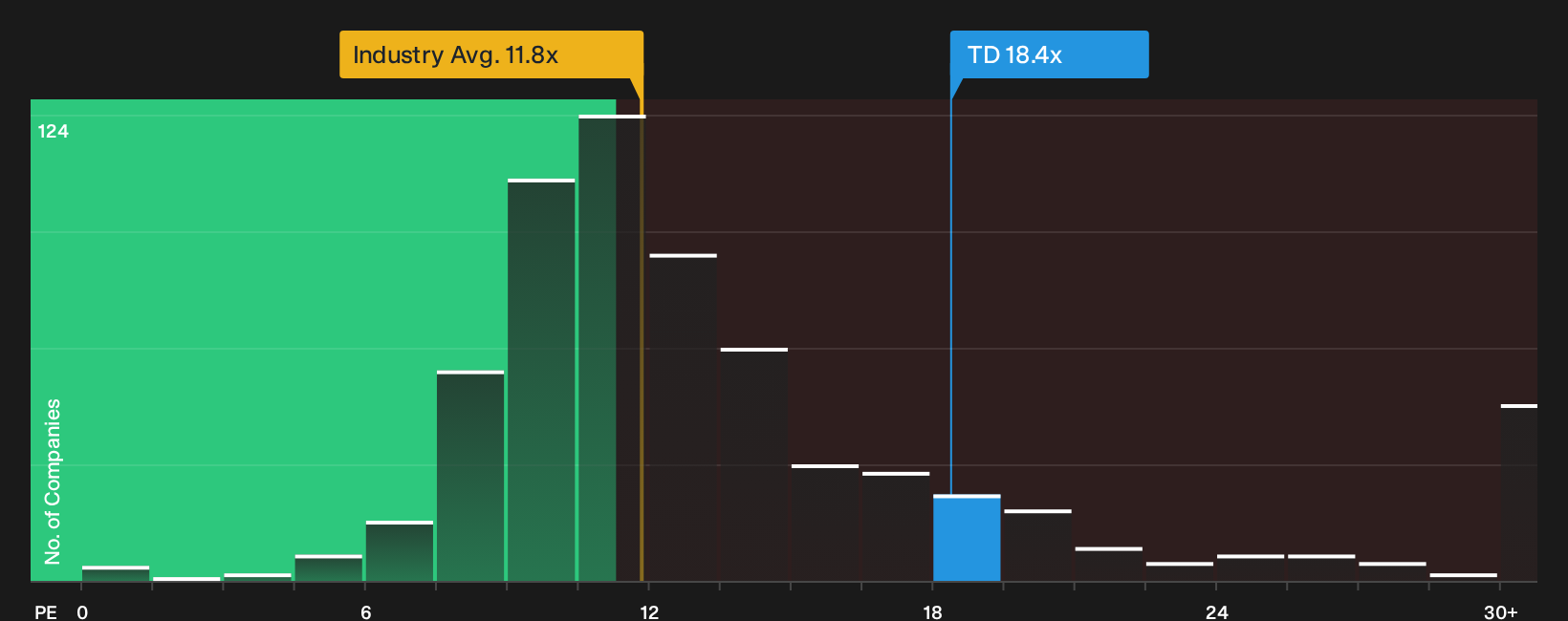Image resolution: width=1568 pixels, height=621 pixels.
Task: Click the TD 18.4x label
Action: (1049, 54)
